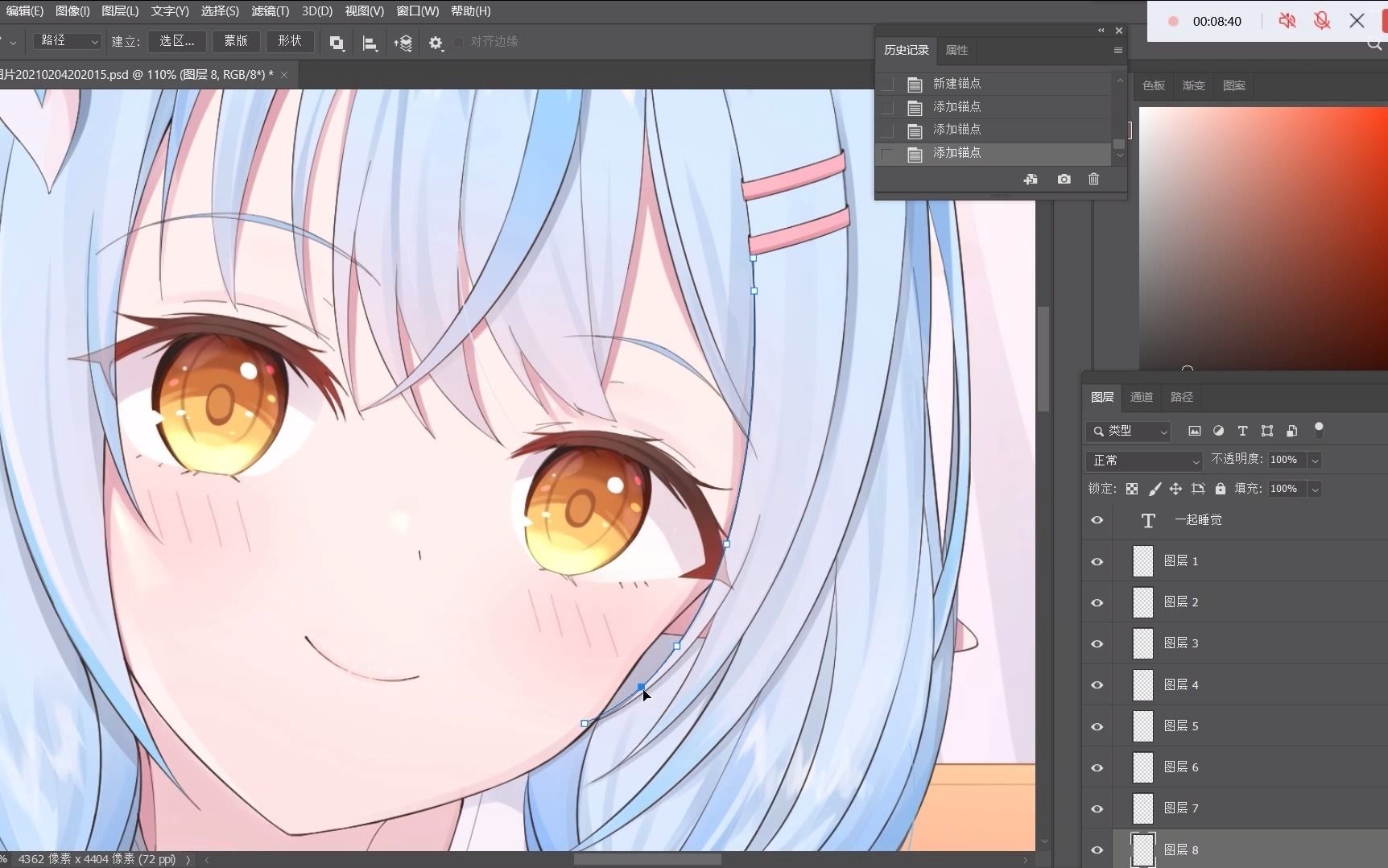Close the document tab 20210204202015.psd
The height and width of the screenshot is (868, 1388).
point(284,75)
